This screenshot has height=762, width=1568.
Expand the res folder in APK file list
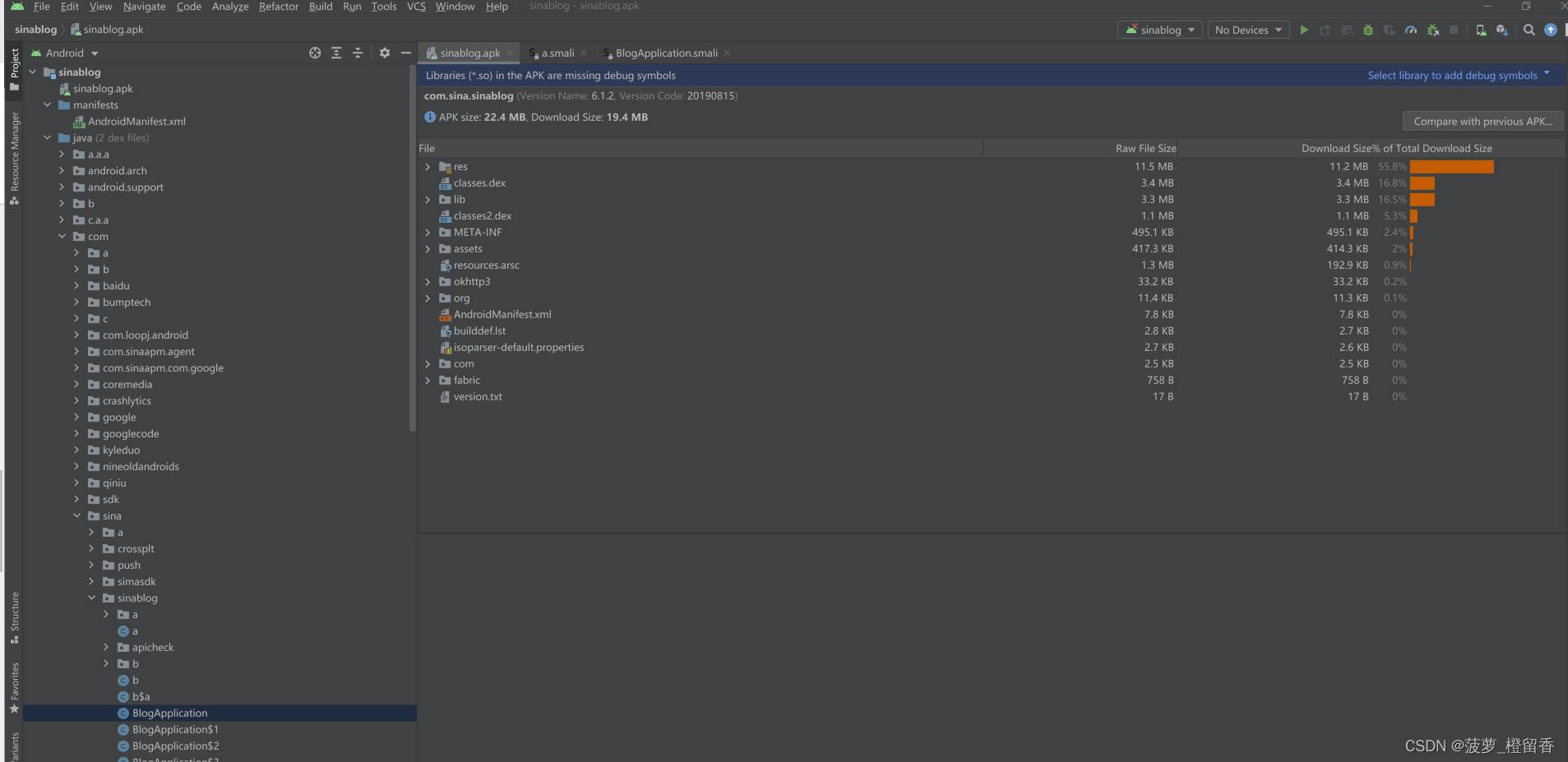(x=428, y=167)
